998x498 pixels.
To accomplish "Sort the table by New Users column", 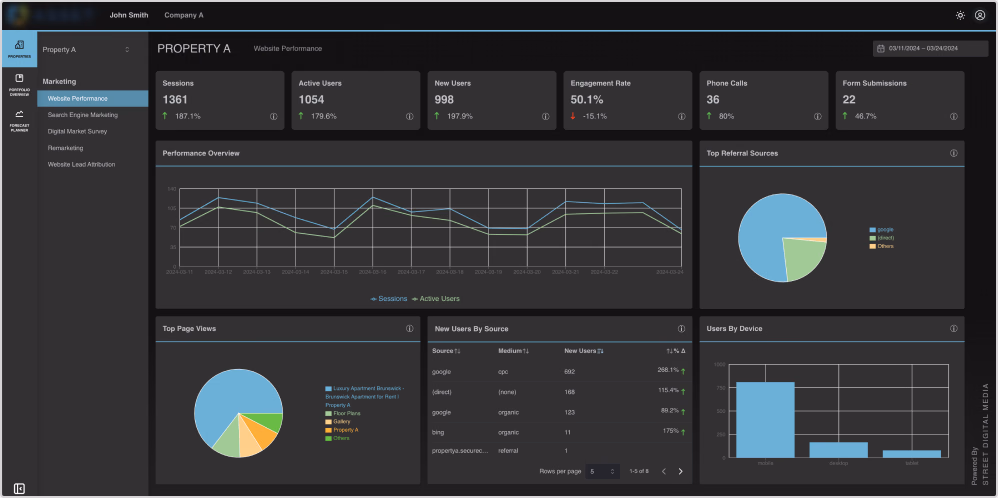I will pos(584,351).
